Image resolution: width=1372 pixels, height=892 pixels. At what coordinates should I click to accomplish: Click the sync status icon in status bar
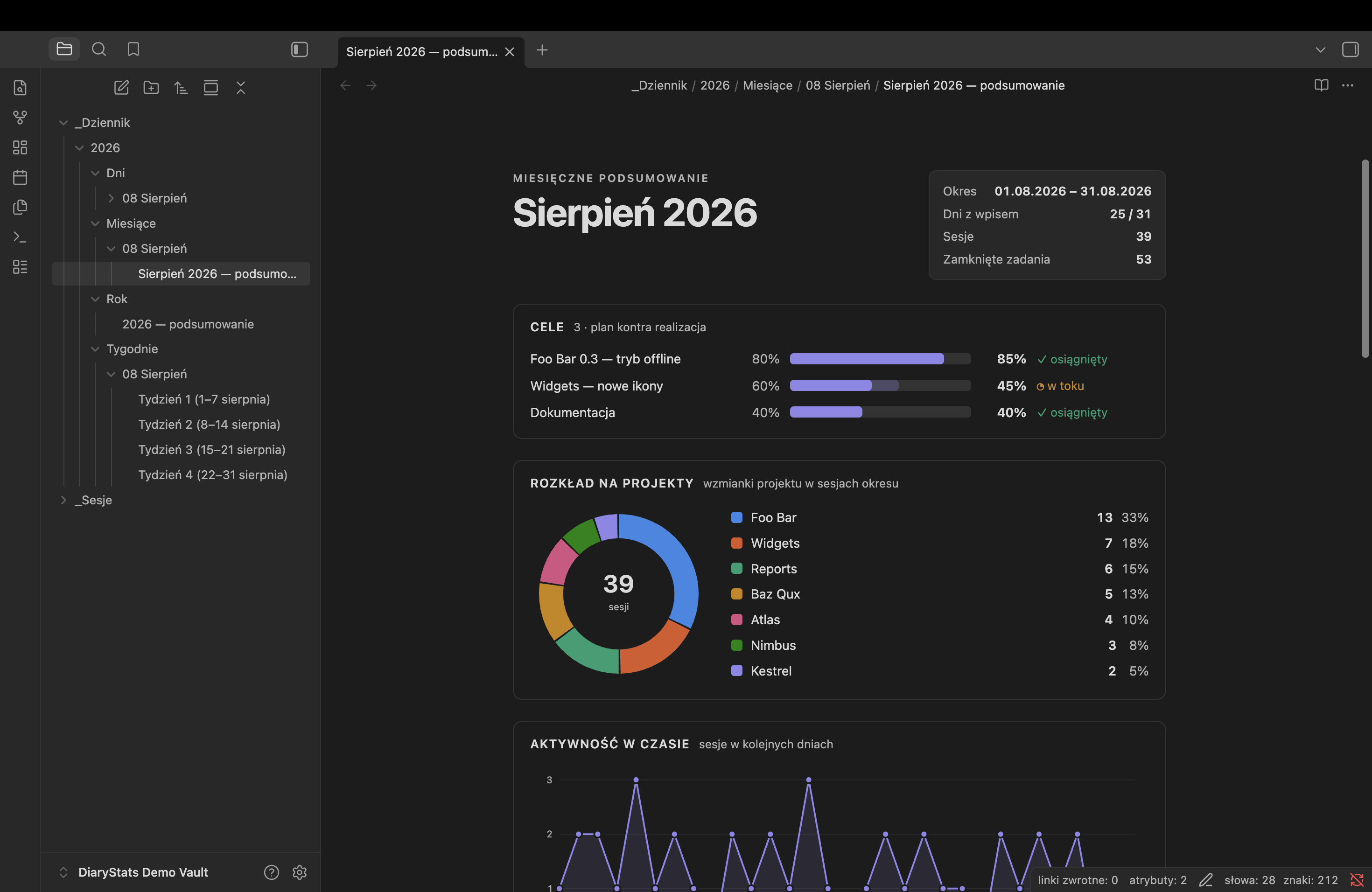pyautogui.click(x=1357, y=880)
